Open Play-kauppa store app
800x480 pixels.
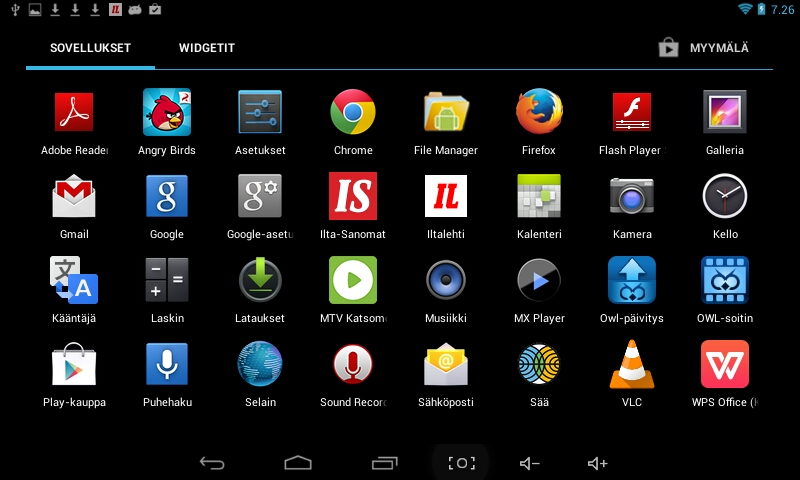click(x=74, y=364)
